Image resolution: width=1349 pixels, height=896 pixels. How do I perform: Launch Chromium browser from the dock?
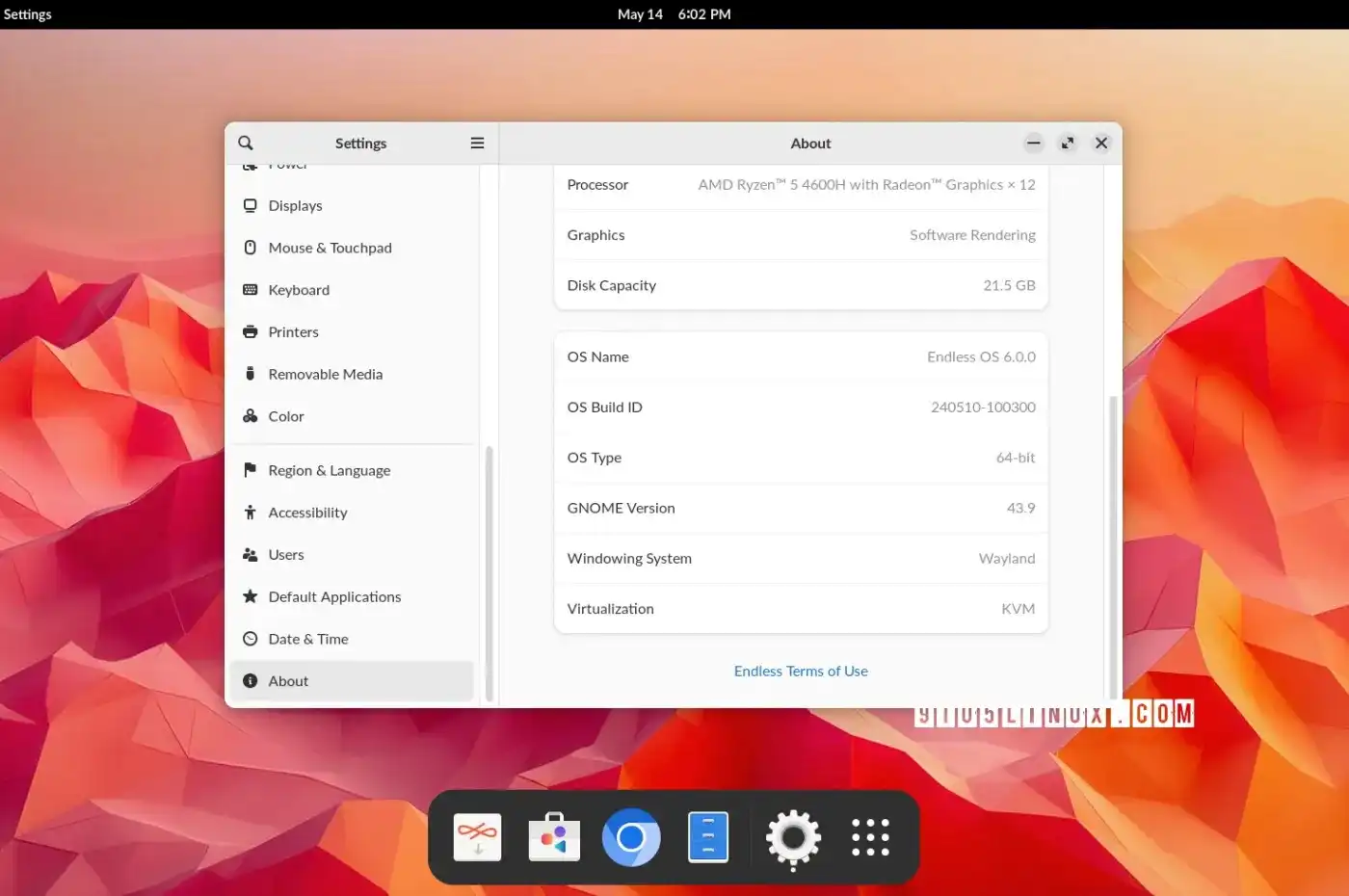(x=631, y=836)
